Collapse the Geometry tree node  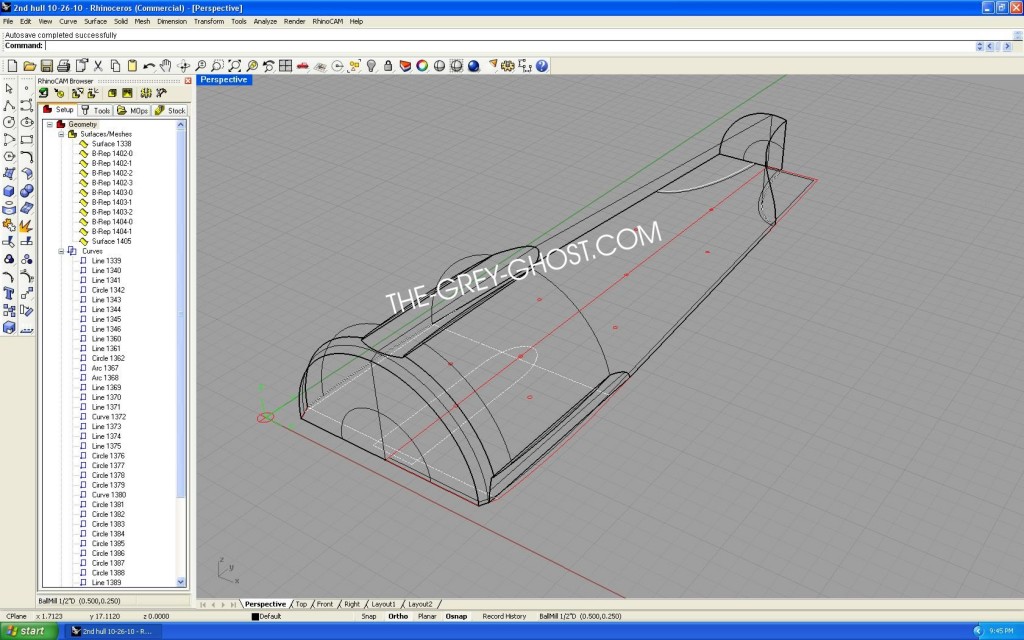[50, 124]
